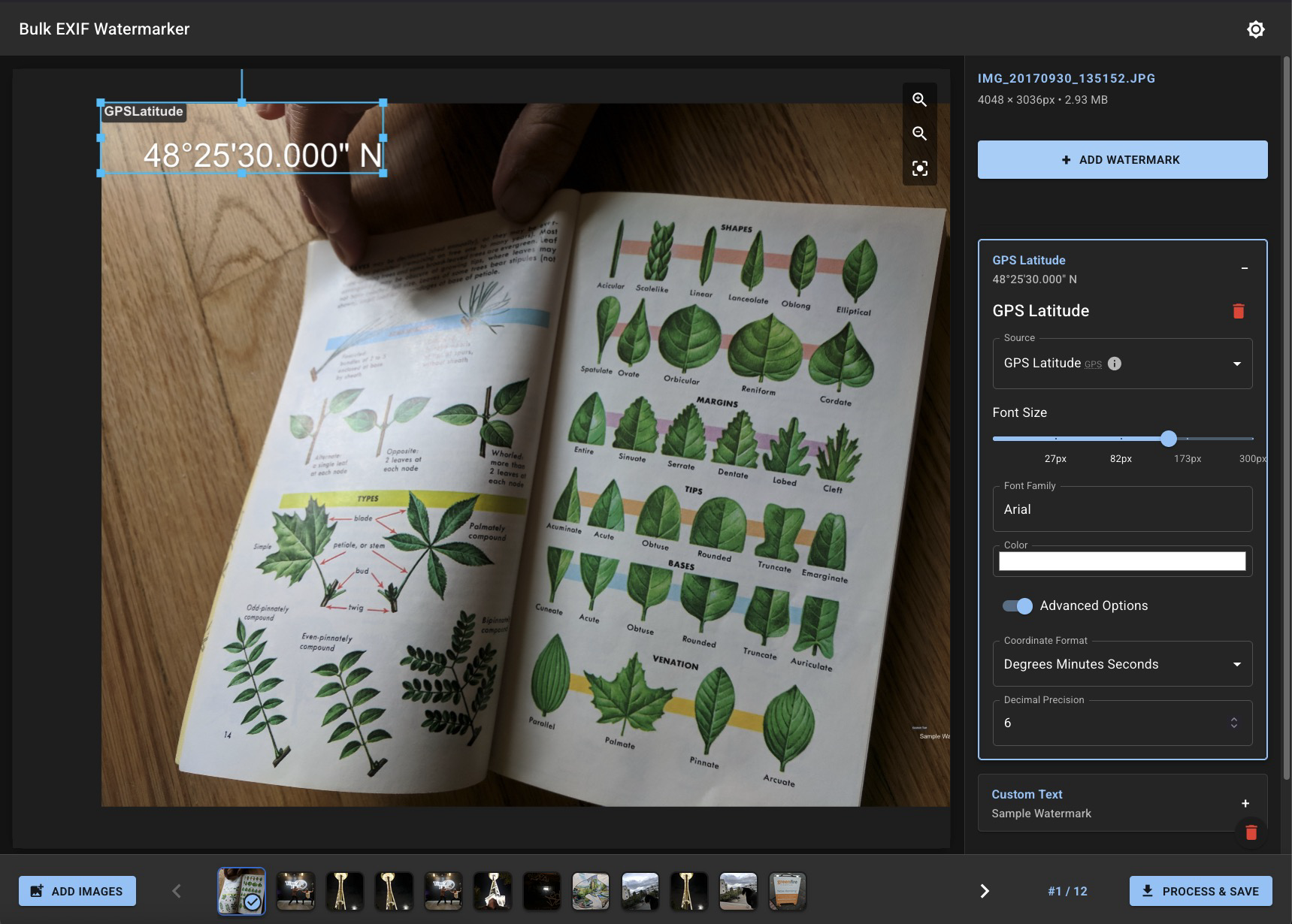Click the '#1 / 12' image counter

tap(1067, 891)
